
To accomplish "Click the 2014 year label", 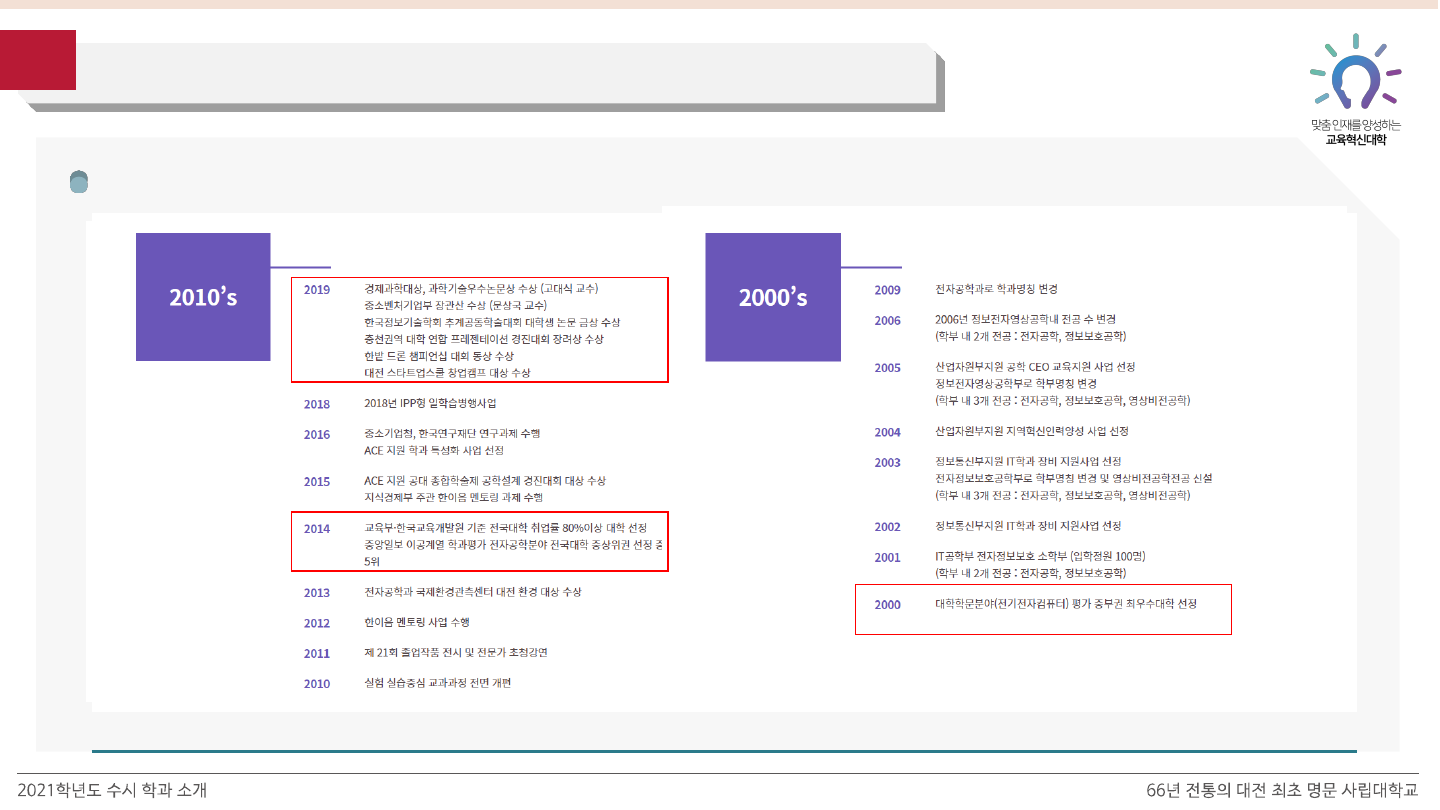I will (317, 529).
